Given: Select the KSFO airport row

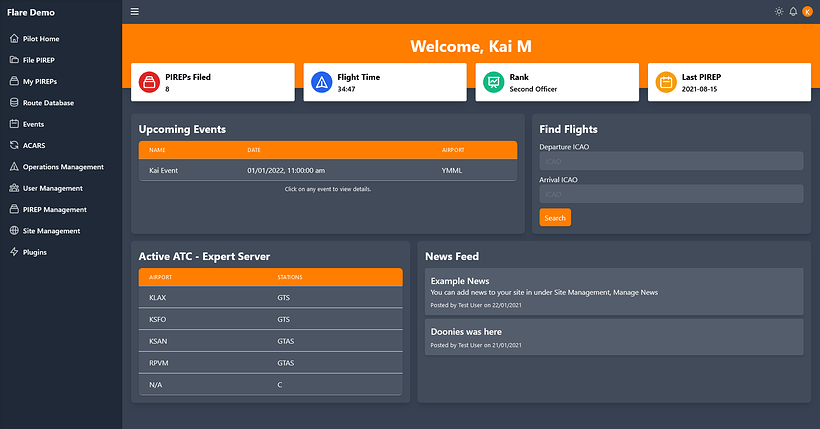Looking at the screenshot, I should point(270,319).
